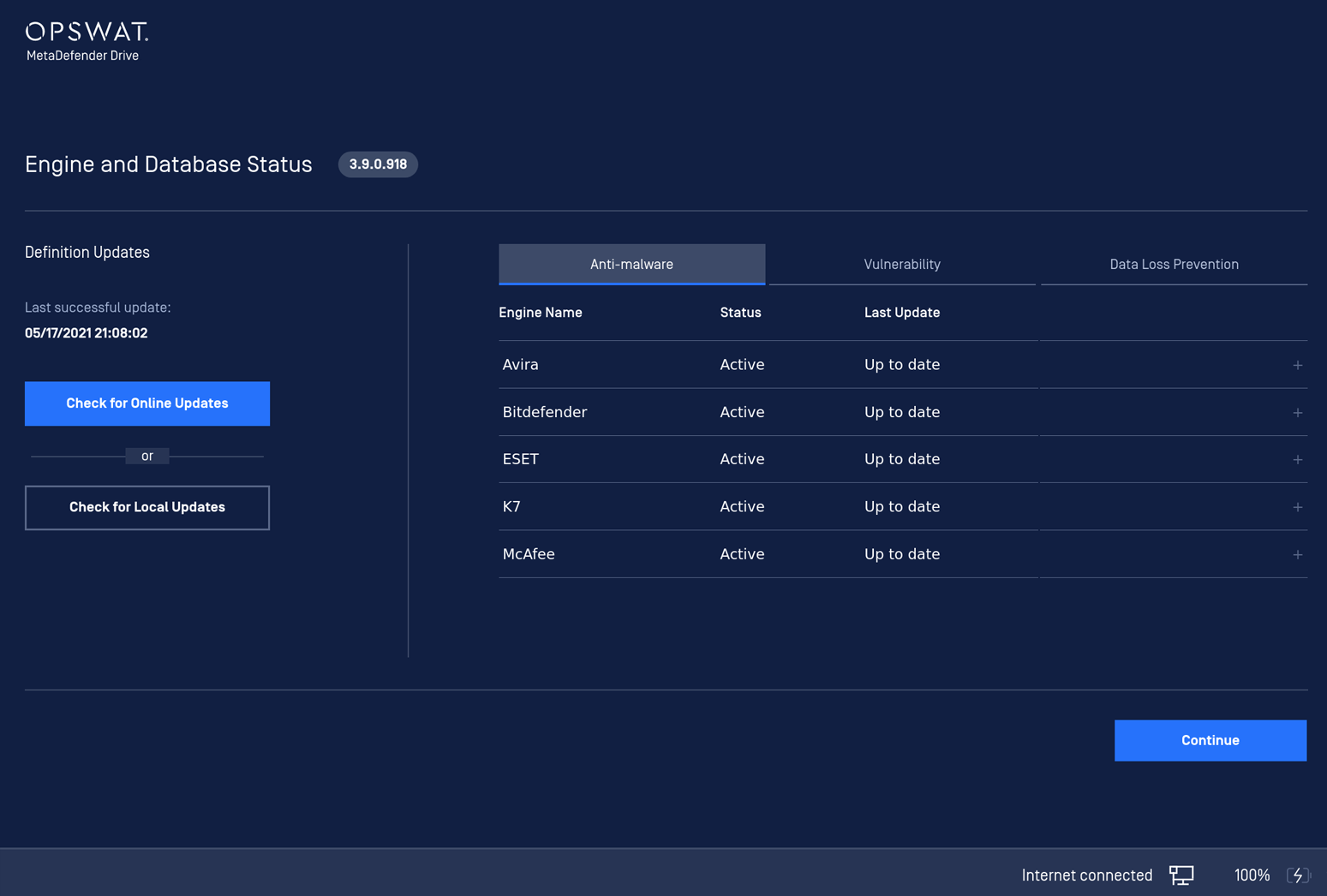Open the Data Loss Prevention tab
Screen dimensions: 1327x896
[x=1174, y=264]
